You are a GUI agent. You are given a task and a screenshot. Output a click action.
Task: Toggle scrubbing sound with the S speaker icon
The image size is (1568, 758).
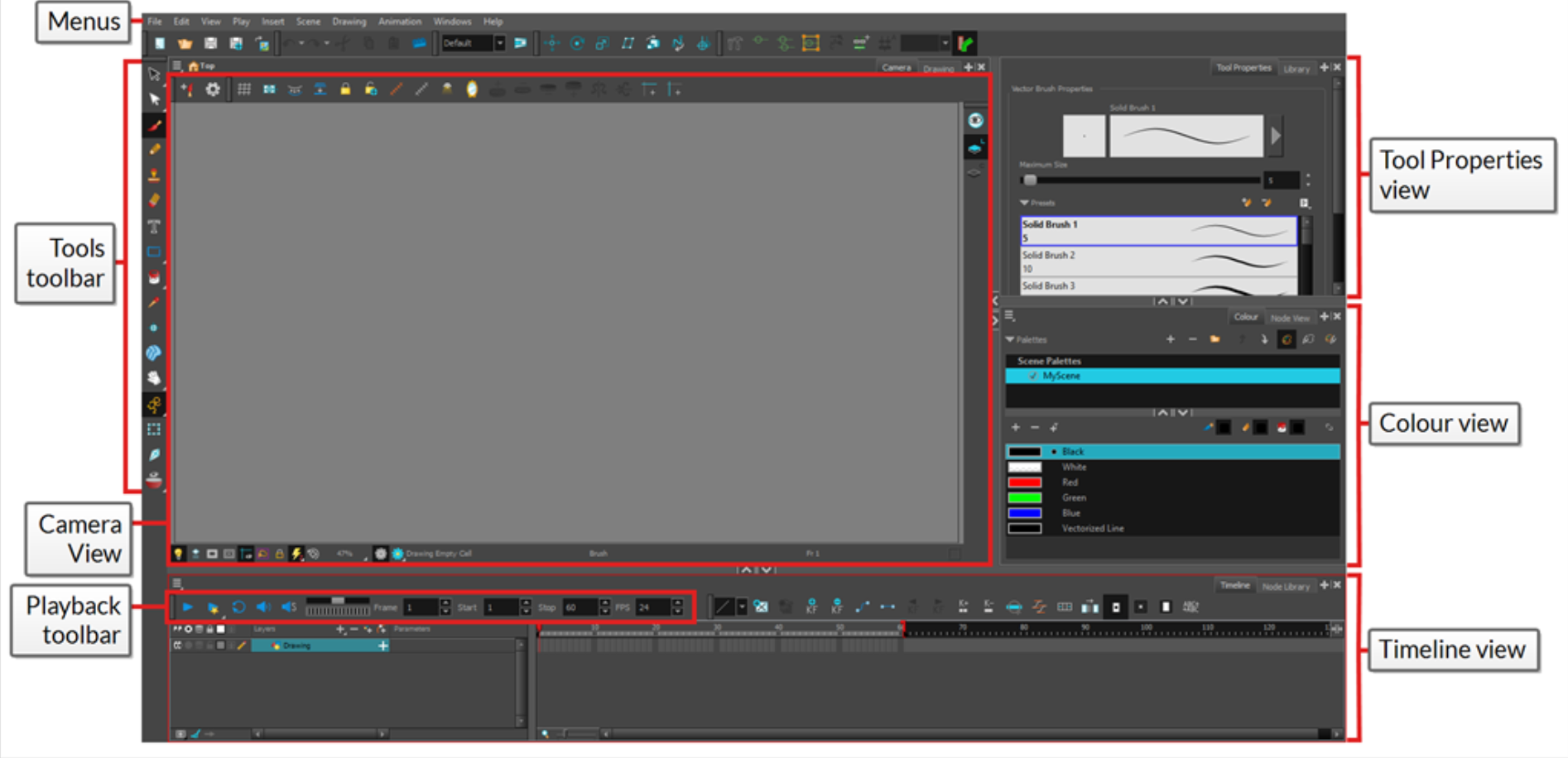click(x=290, y=607)
